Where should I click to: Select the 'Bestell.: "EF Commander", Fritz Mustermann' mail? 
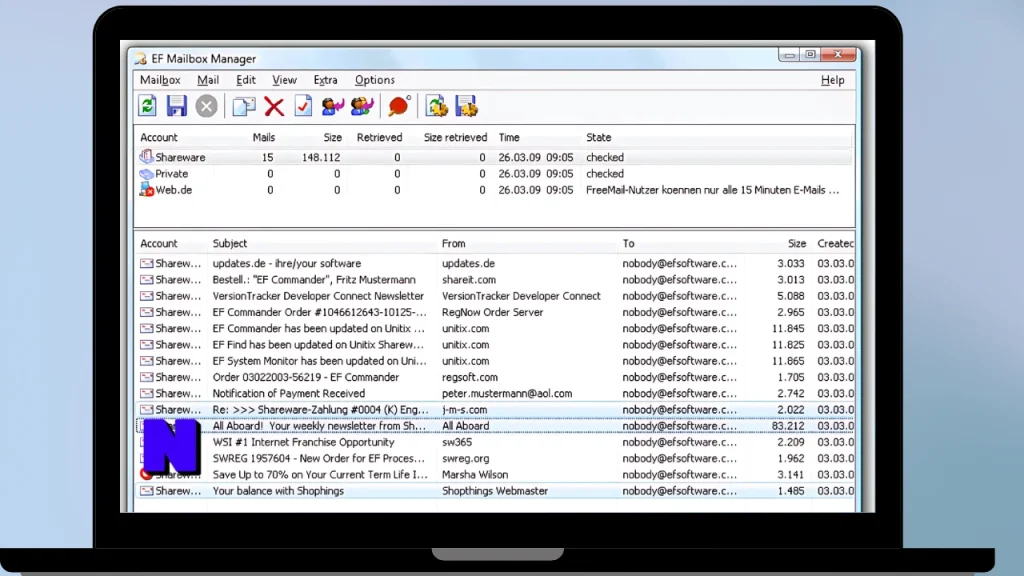313,280
